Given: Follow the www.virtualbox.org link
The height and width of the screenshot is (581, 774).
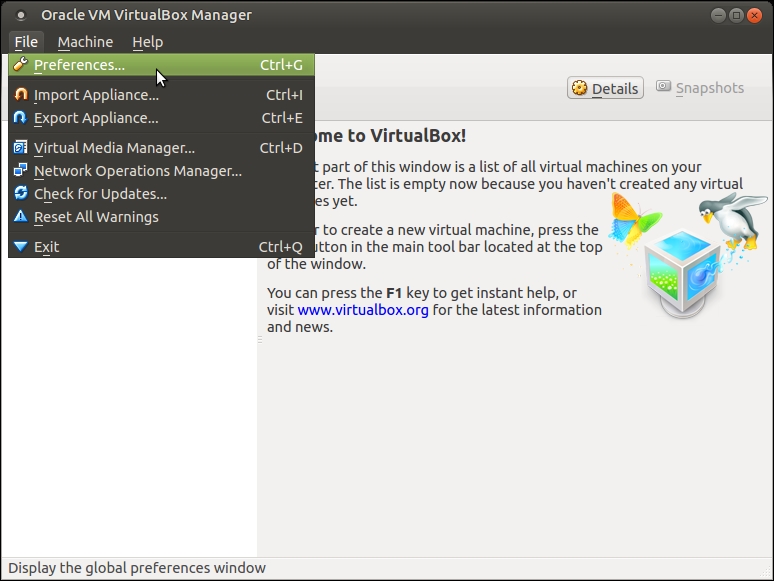Looking at the screenshot, I should [x=363, y=310].
